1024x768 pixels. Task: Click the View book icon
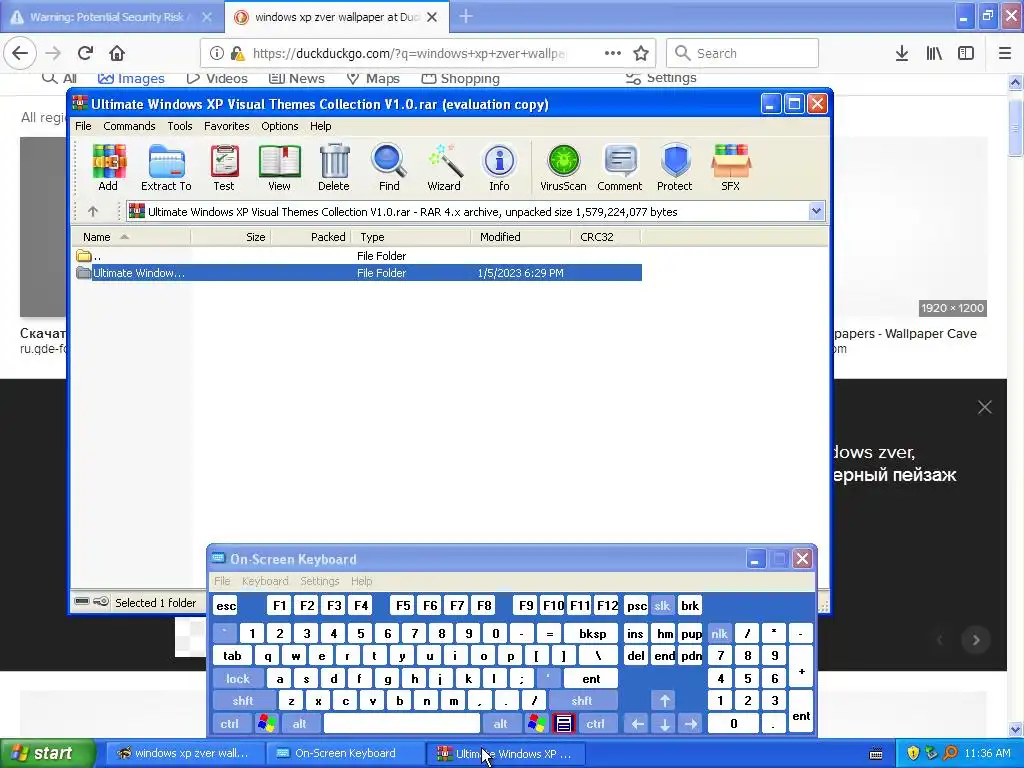pos(279,167)
